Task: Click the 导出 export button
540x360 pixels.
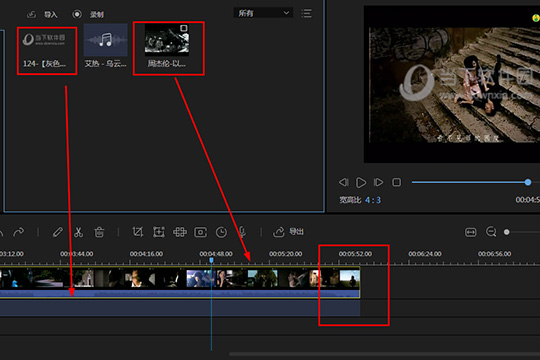Action: 288,232
